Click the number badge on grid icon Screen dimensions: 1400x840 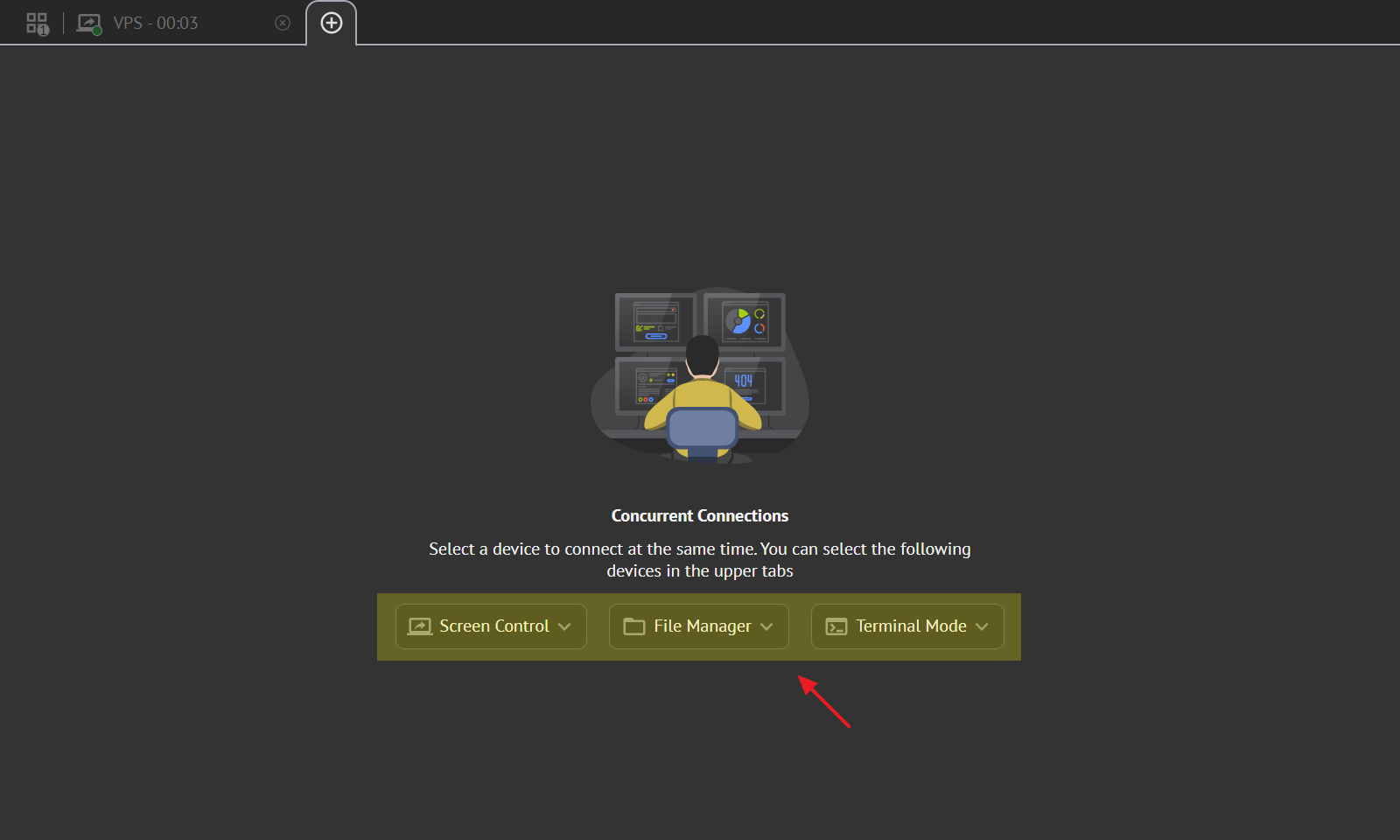point(43,31)
